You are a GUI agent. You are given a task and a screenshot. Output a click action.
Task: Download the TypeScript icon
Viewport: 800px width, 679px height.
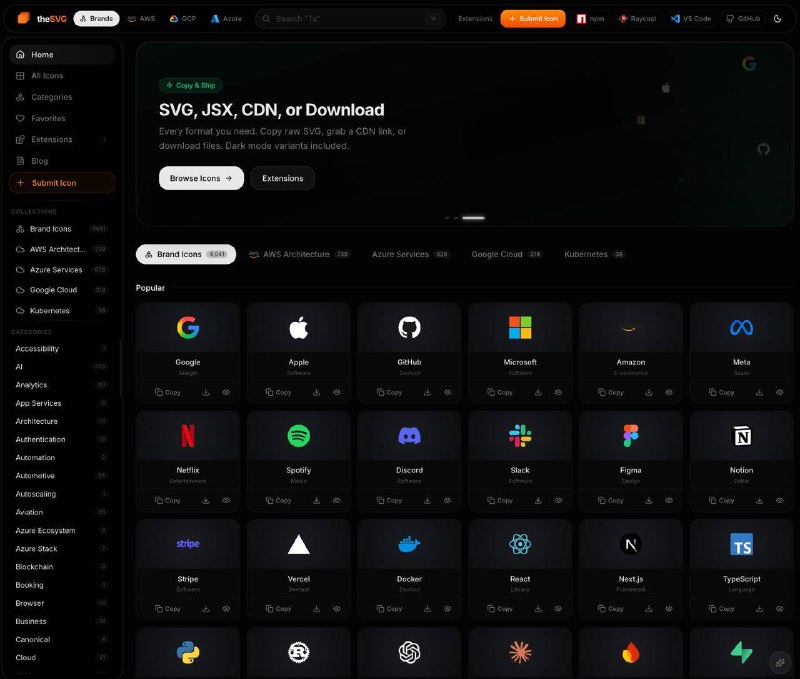coord(759,609)
